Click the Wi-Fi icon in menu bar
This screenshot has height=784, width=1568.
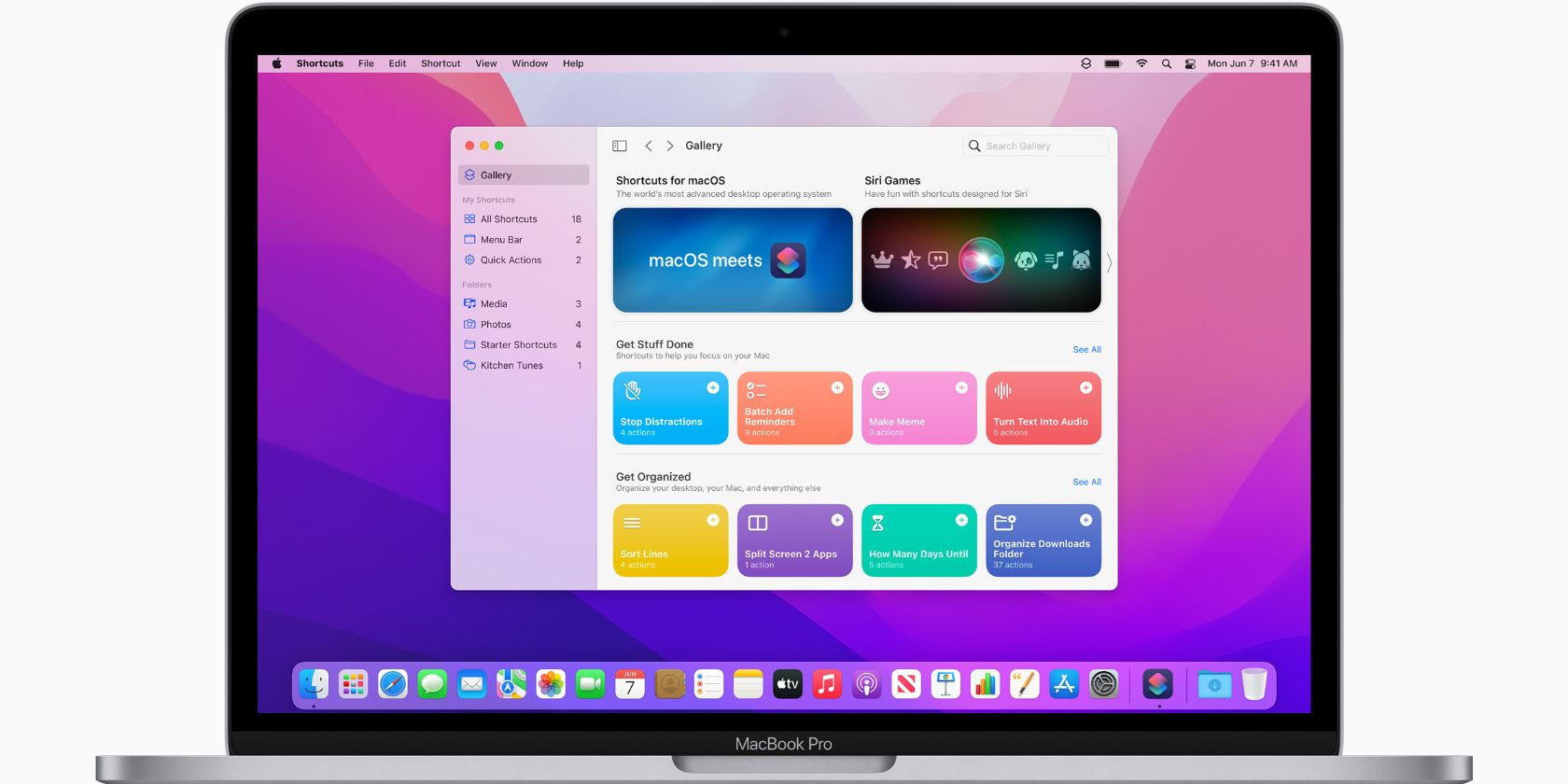(x=1141, y=63)
